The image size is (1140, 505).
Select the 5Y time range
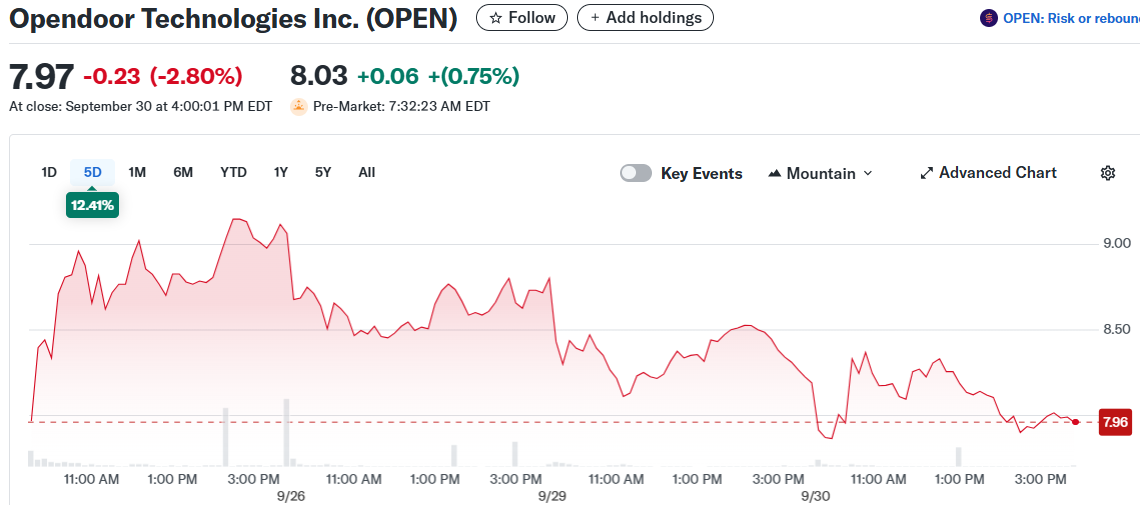[x=323, y=172]
